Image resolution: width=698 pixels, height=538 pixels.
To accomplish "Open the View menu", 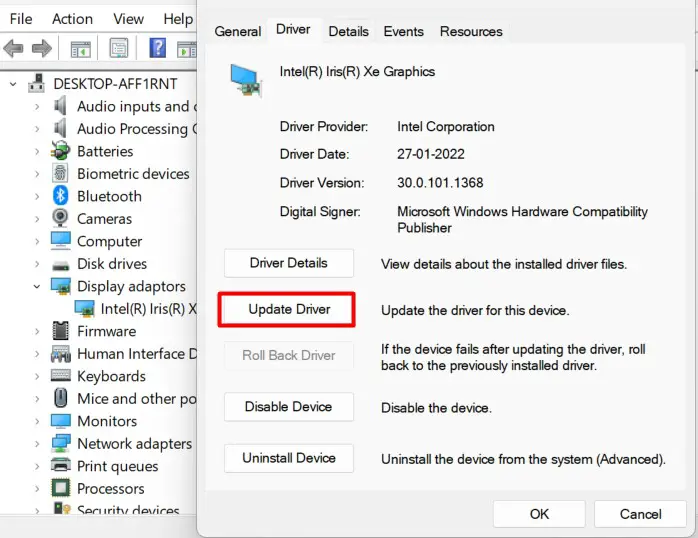I will click(x=128, y=19).
